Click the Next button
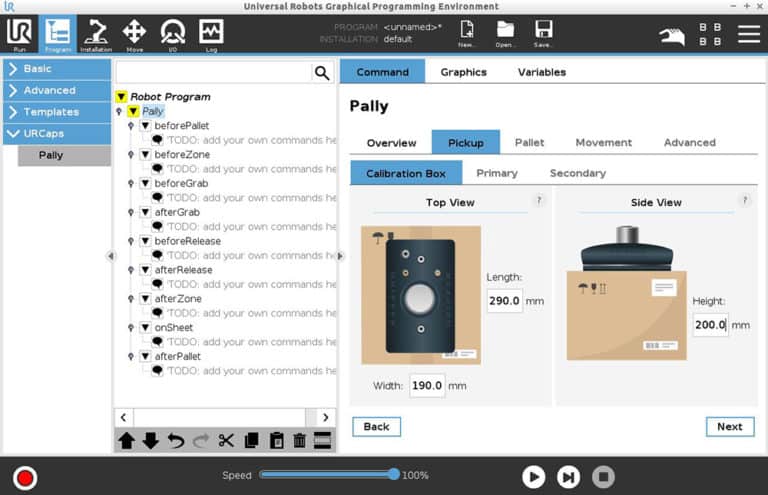Screen dimensions: 768x495 729,426
